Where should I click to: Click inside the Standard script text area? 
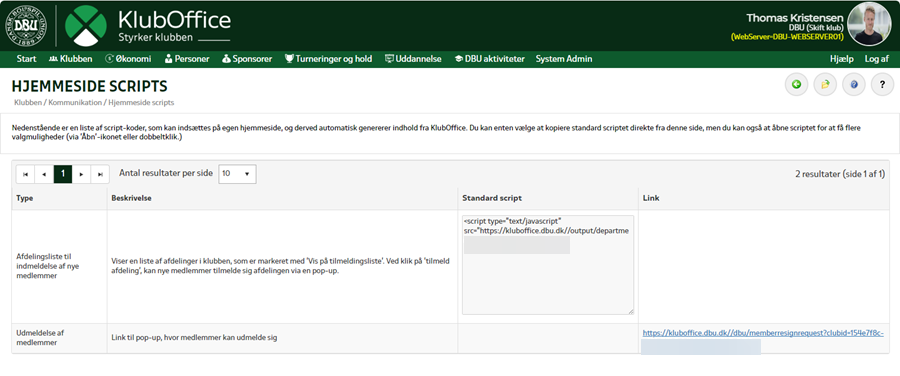(548, 265)
